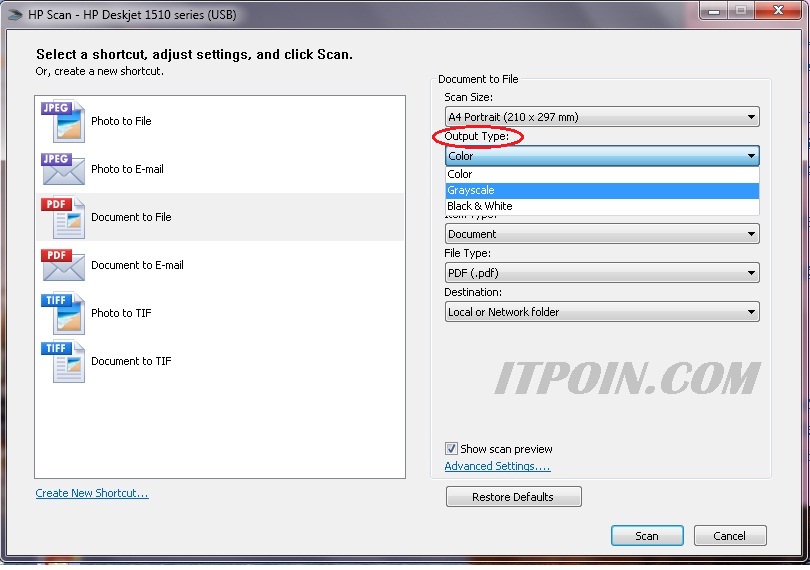Choose the Photo to E-mail envelope icon
The width and height of the screenshot is (810, 570).
coord(63,169)
